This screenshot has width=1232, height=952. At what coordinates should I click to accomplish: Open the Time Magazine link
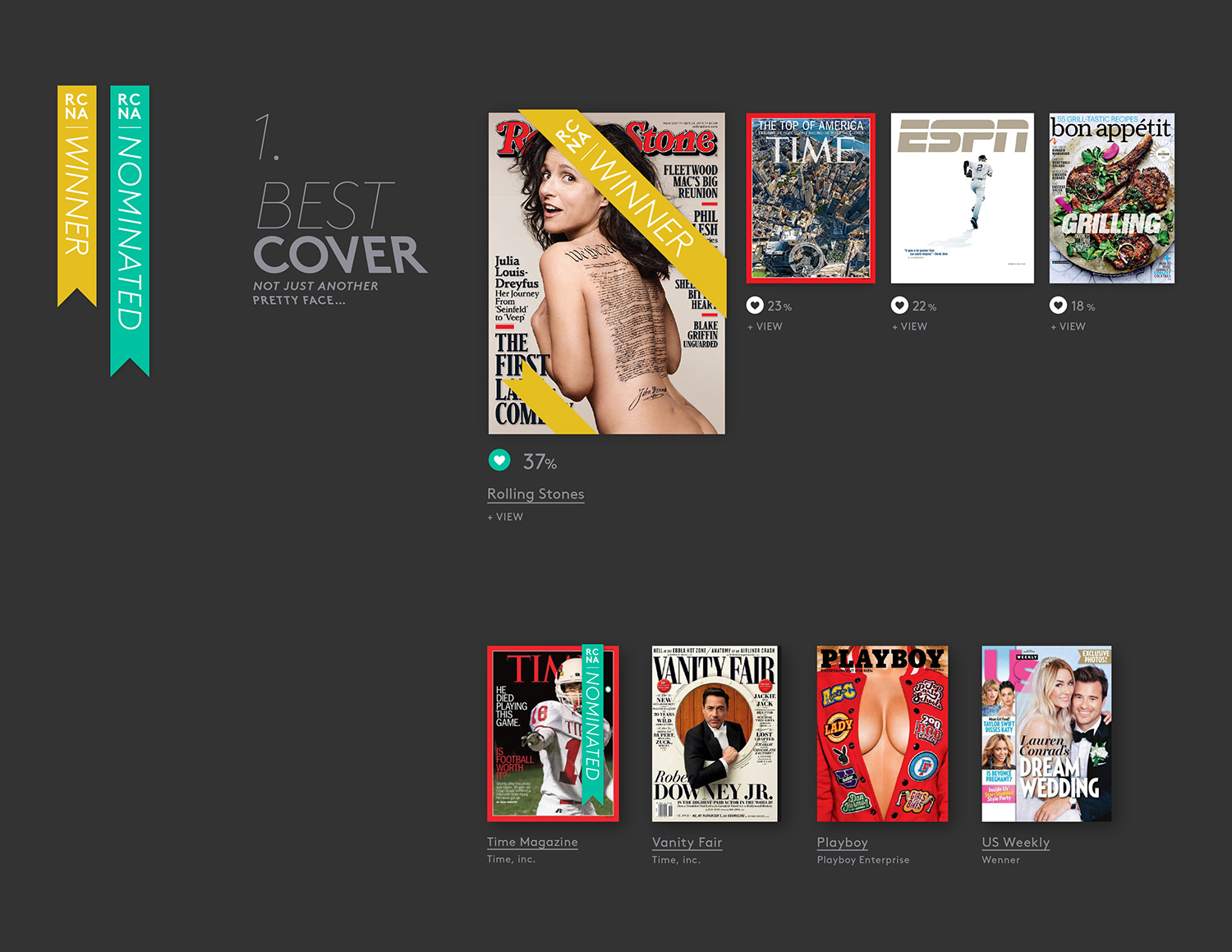point(532,842)
